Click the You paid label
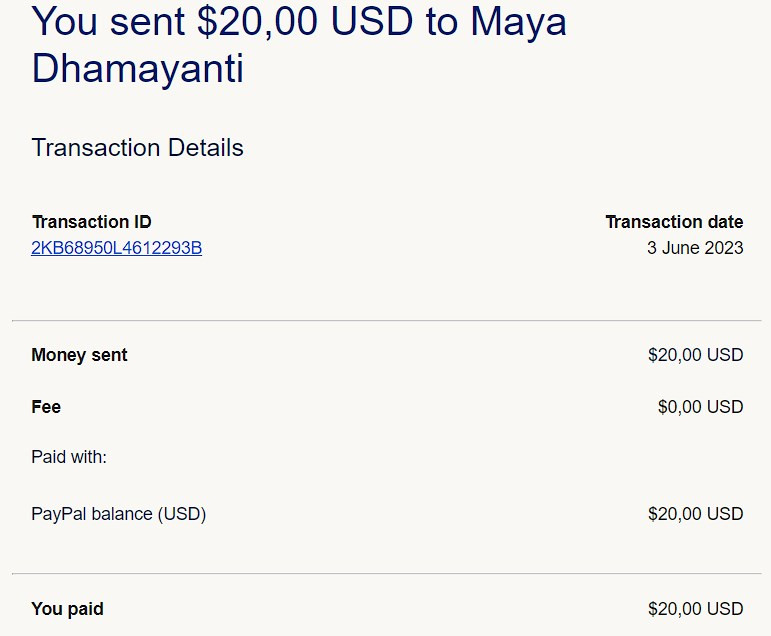This screenshot has width=771, height=636. pos(67,609)
